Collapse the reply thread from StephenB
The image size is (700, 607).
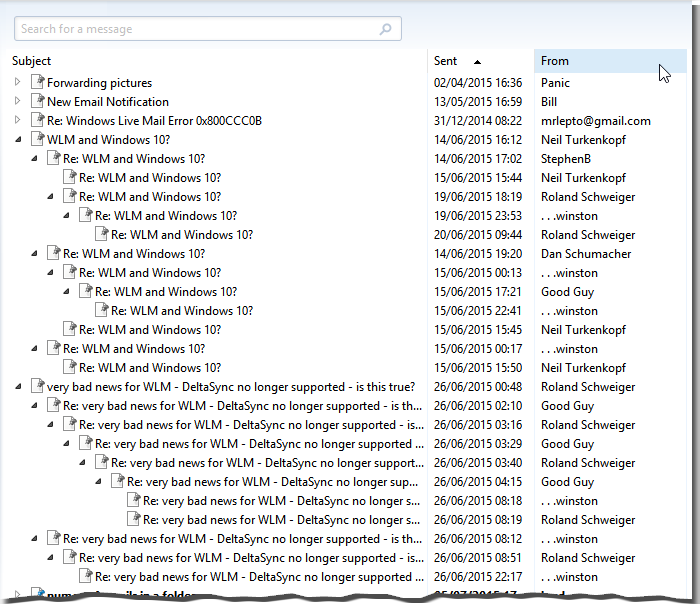pyautogui.click(x=34, y=159)
